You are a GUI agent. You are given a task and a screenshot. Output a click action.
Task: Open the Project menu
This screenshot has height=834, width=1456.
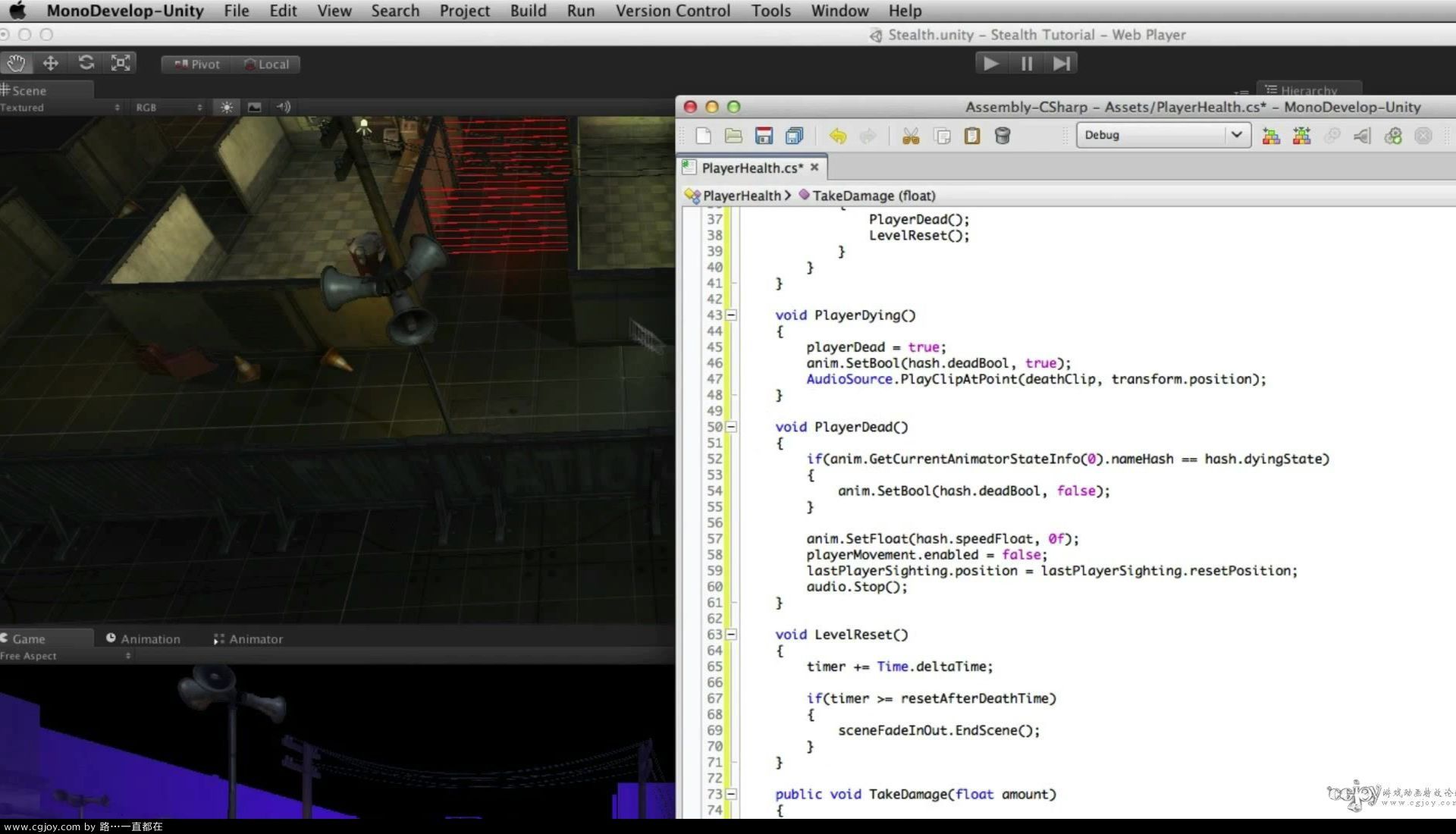coord(465,11)
